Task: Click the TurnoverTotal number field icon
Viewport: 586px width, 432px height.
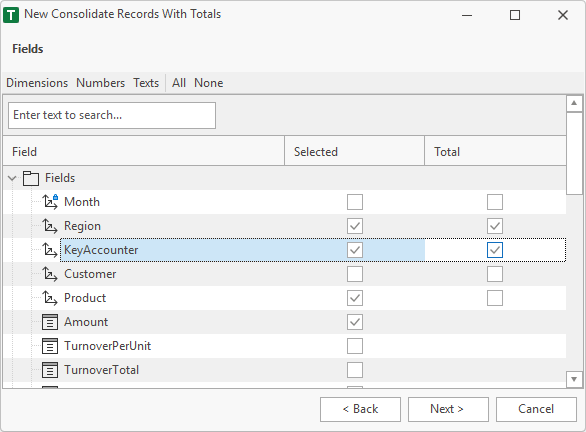Action: pyautogui.click(x=50, y=370)
